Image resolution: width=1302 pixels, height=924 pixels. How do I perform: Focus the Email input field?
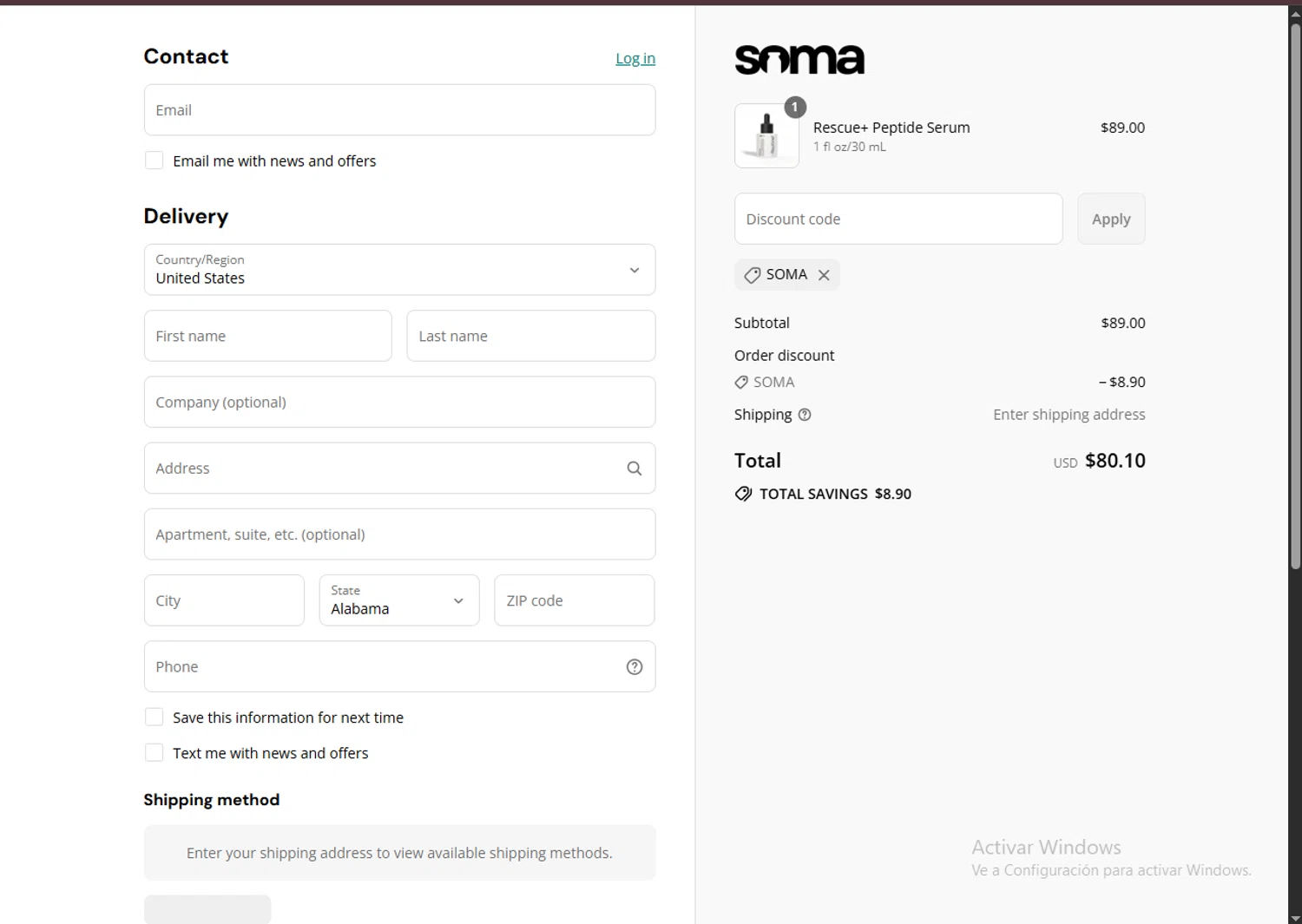399,110
